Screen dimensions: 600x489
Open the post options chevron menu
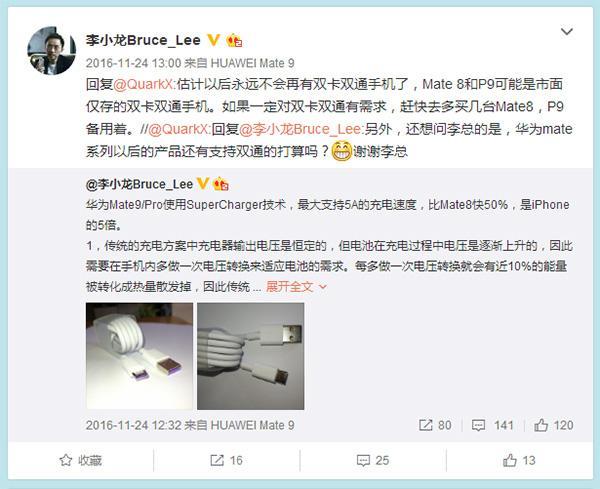coord(566,31)
